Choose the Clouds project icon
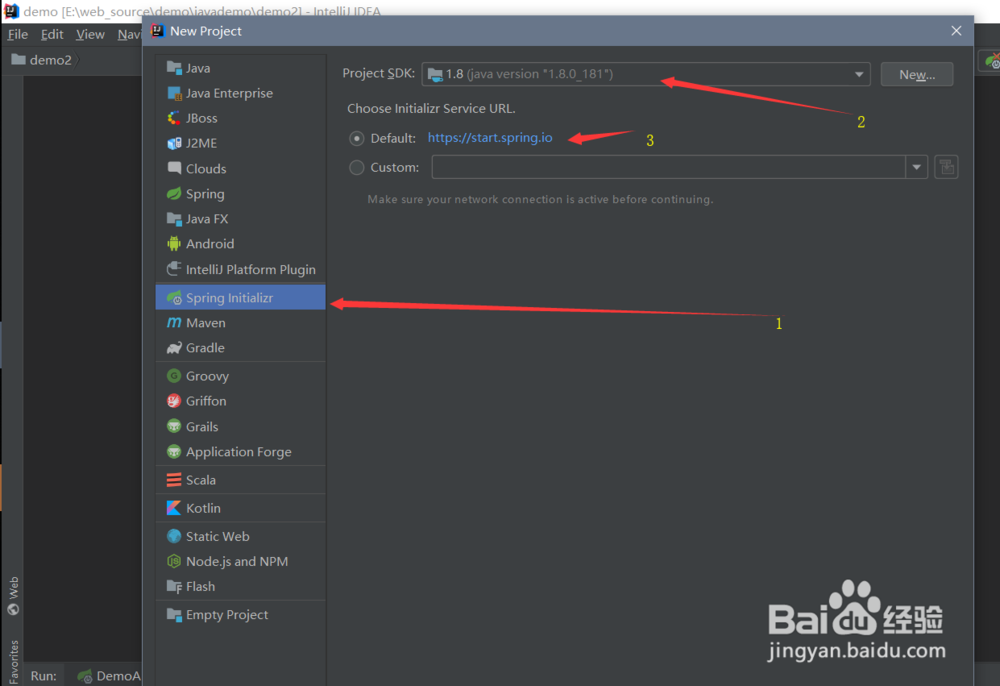 [x=173, y=168]
